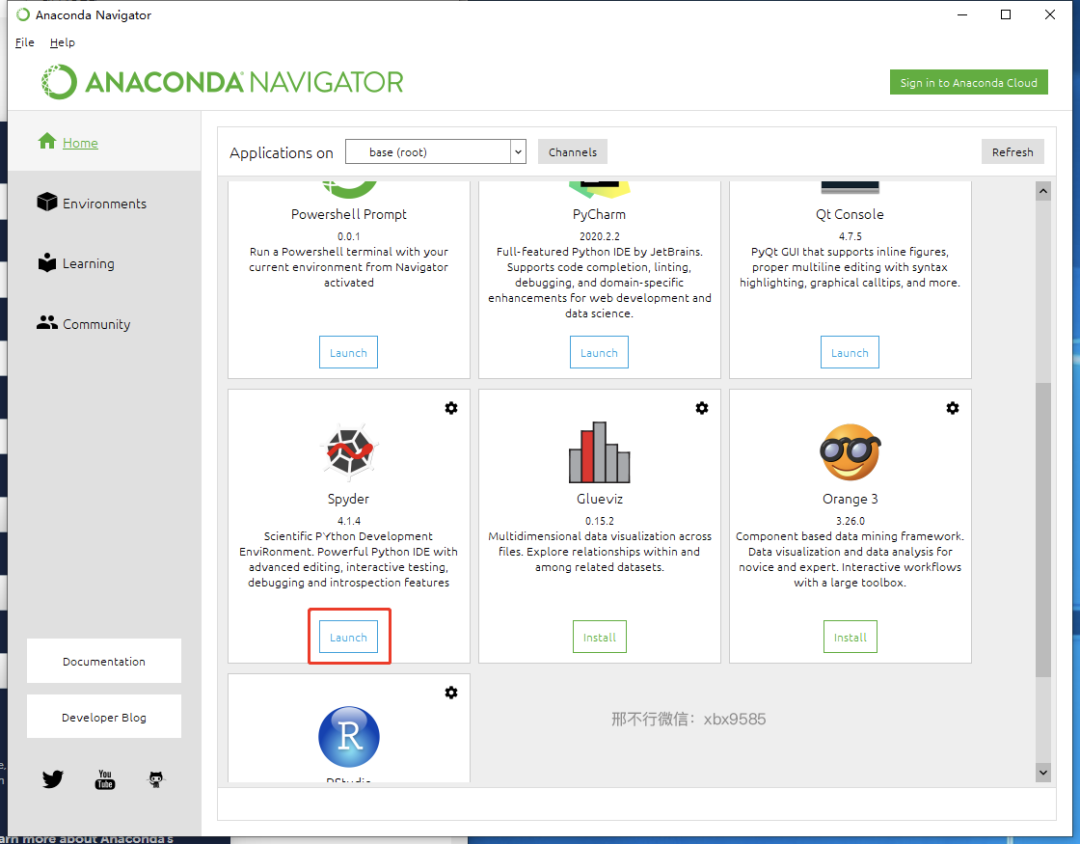Click the Community people icon

click(x=47, y=322)
